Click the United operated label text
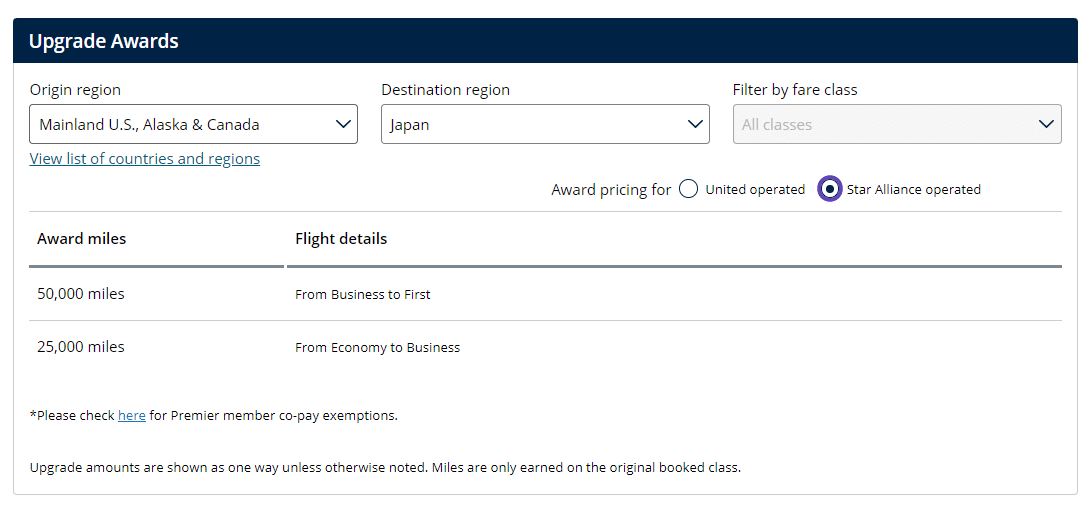The height and width of the screenshot is (508, 1088). pos(754,189)
